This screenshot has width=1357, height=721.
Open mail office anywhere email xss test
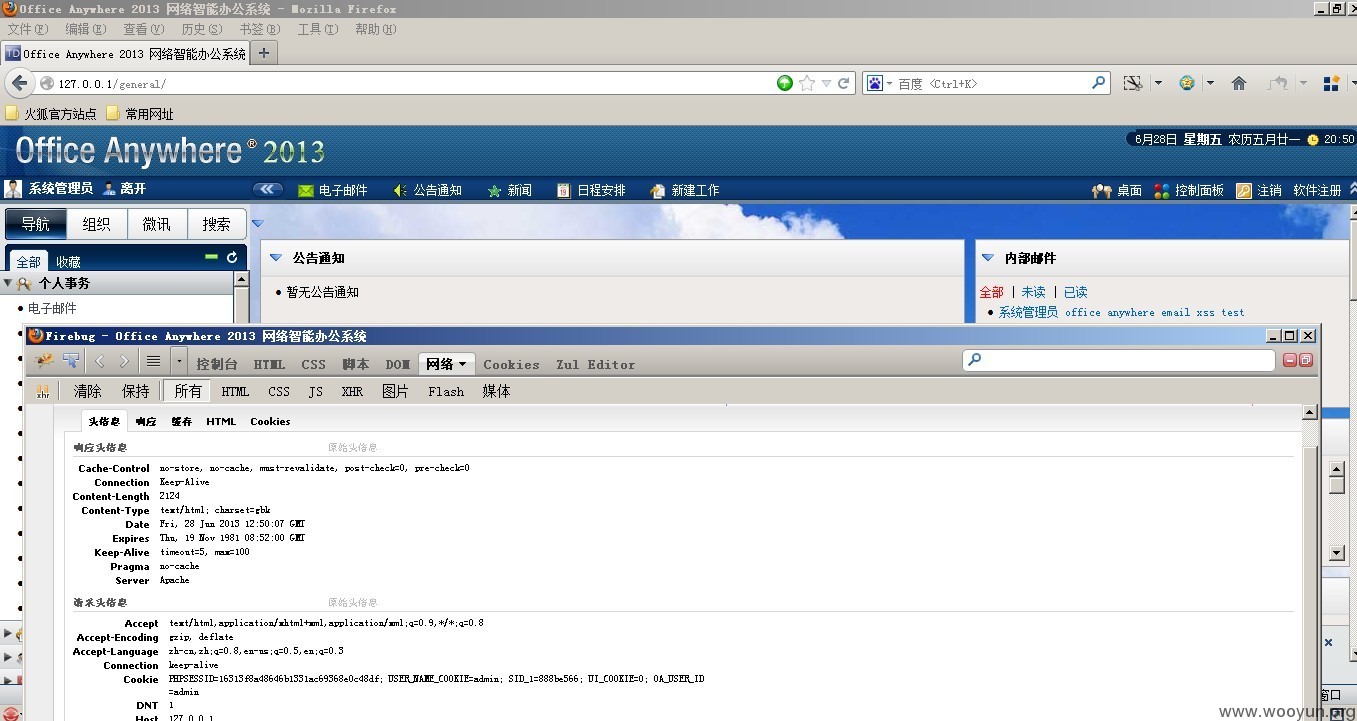pos(1154,312)
